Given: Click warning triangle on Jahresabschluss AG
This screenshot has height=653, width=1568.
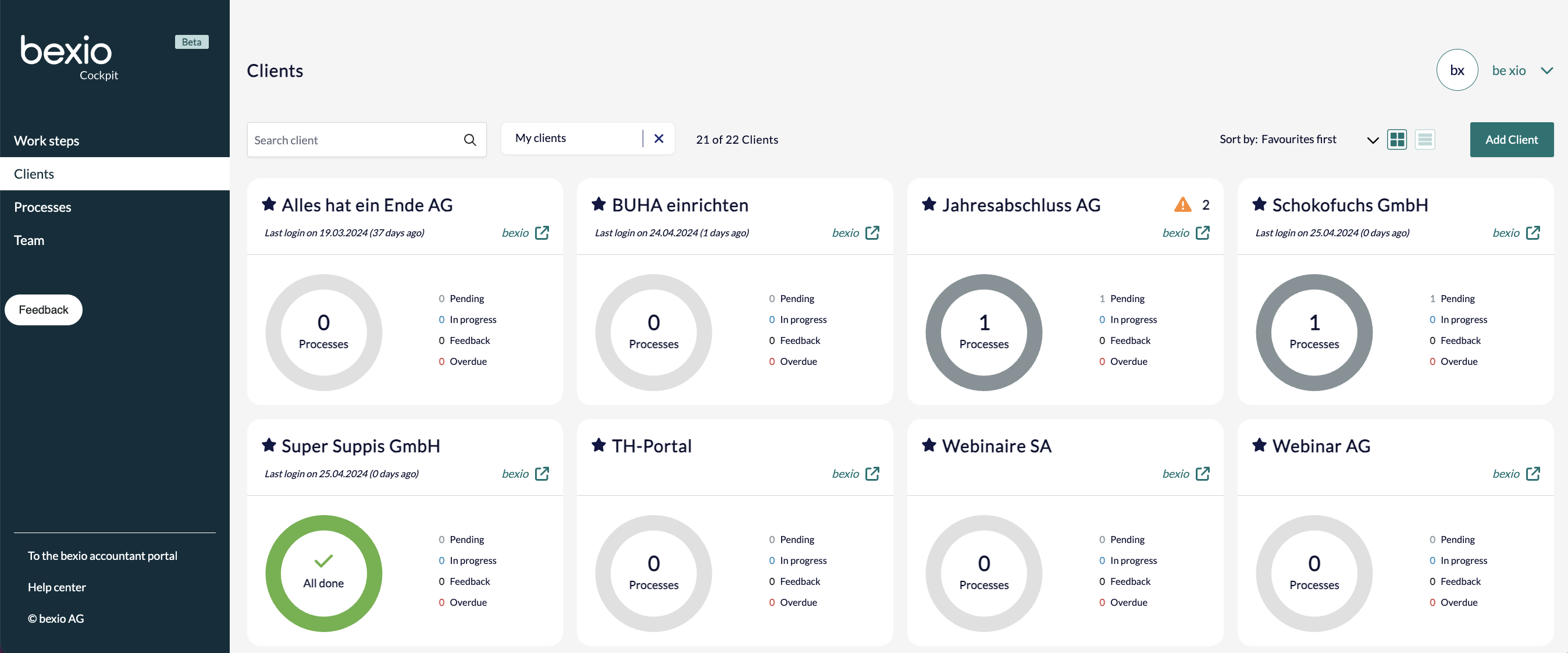Looking at the screenshot, I should click(1182, 205).
